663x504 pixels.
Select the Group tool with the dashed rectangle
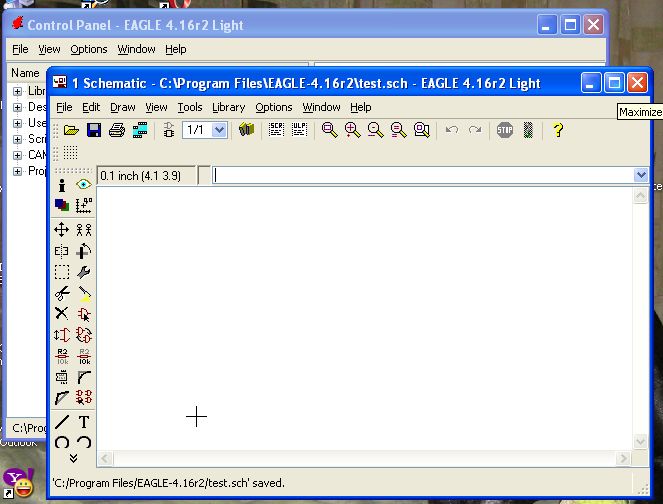pyautogui.click(x=62, y=272)
